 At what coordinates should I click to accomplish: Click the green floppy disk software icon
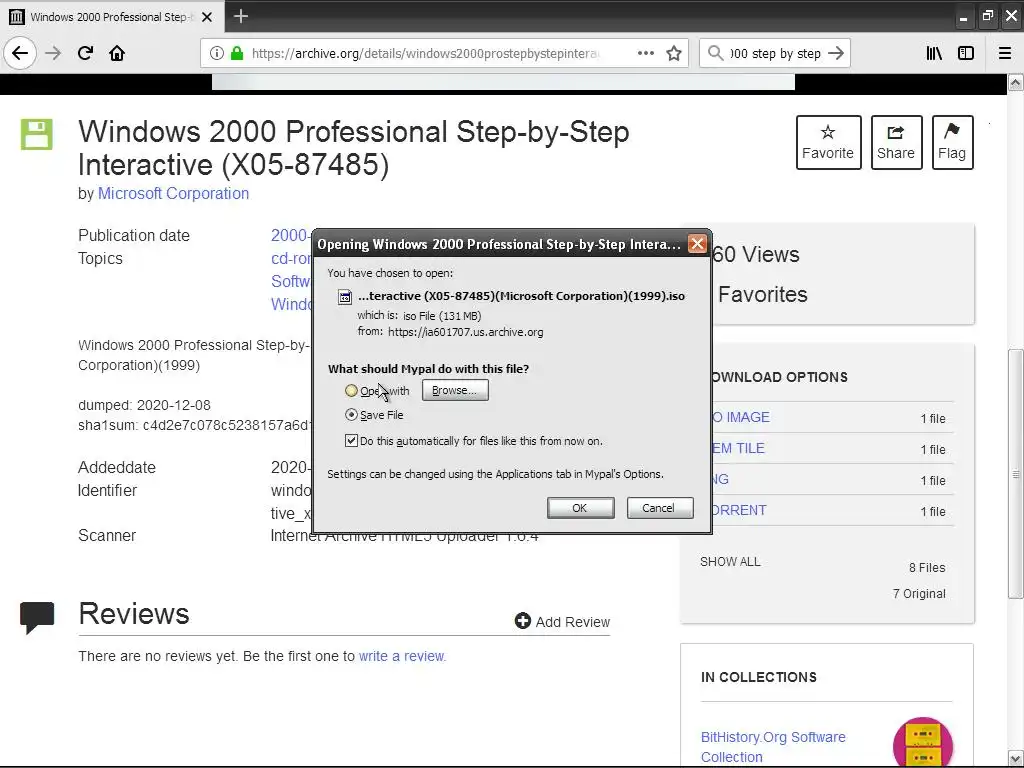coord(37,135)
